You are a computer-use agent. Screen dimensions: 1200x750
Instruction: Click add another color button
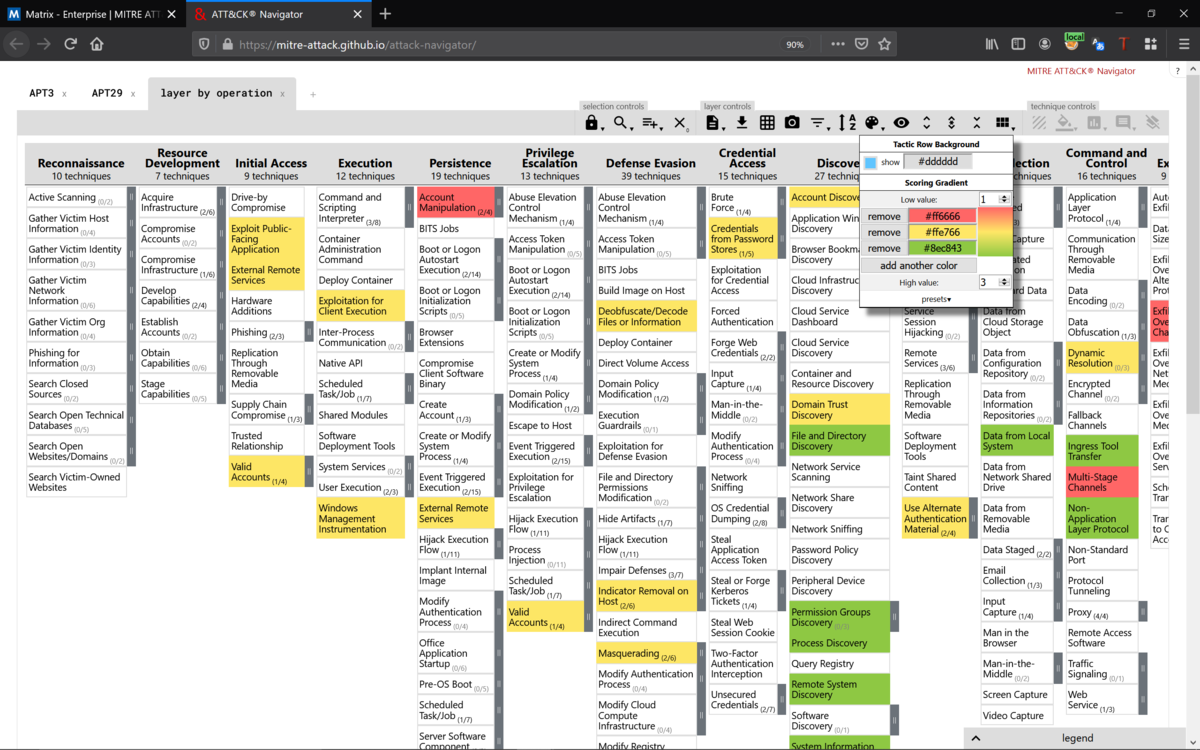coord(918,265)
